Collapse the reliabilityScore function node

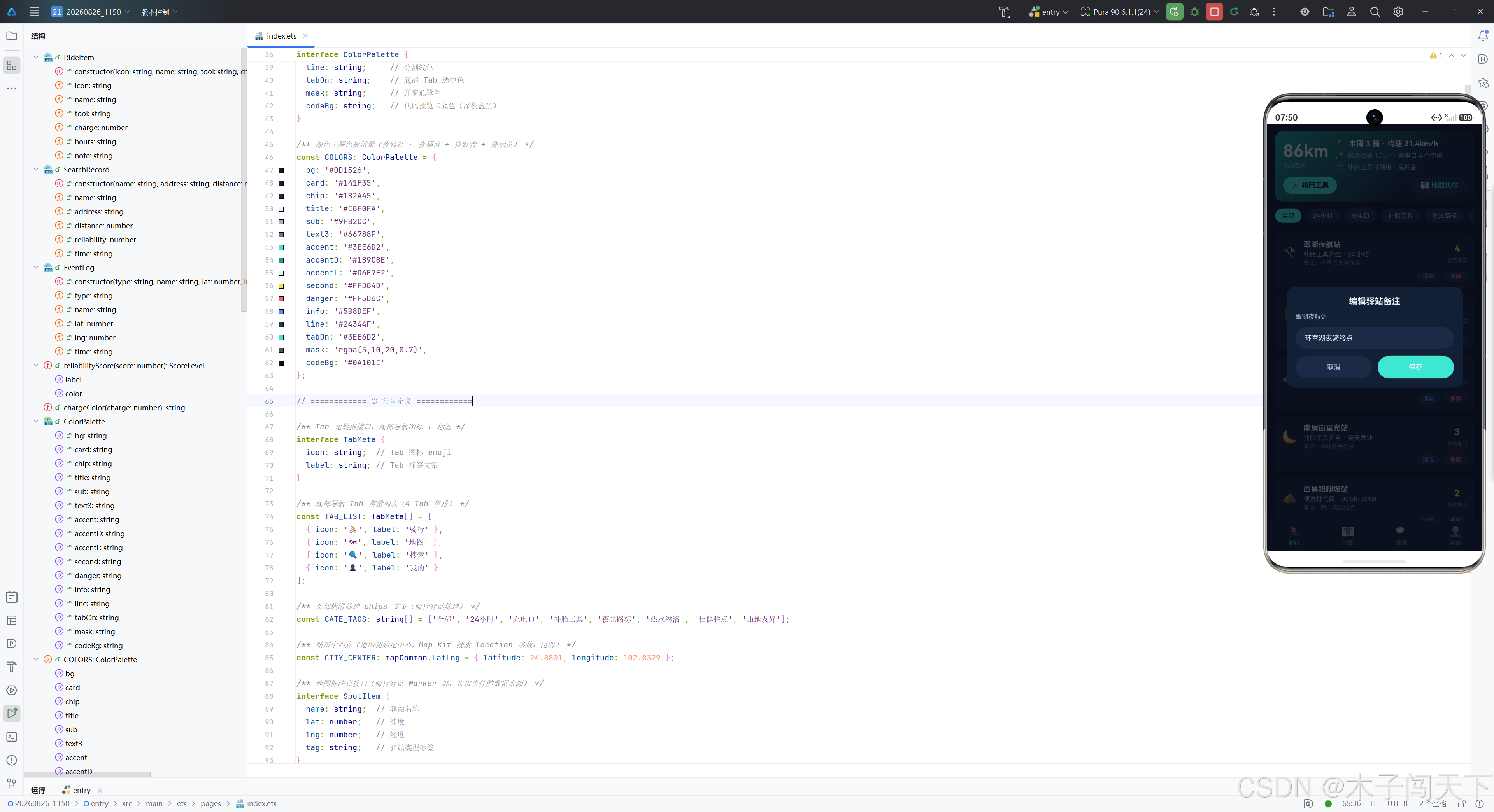point(36,365)
